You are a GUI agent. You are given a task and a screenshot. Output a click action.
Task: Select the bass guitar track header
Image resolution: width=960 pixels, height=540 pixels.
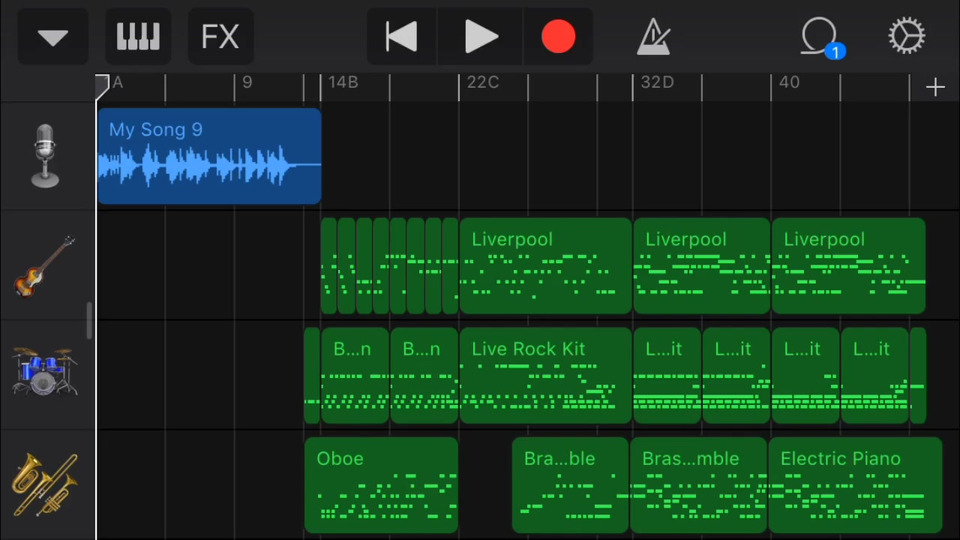(47, 266)
